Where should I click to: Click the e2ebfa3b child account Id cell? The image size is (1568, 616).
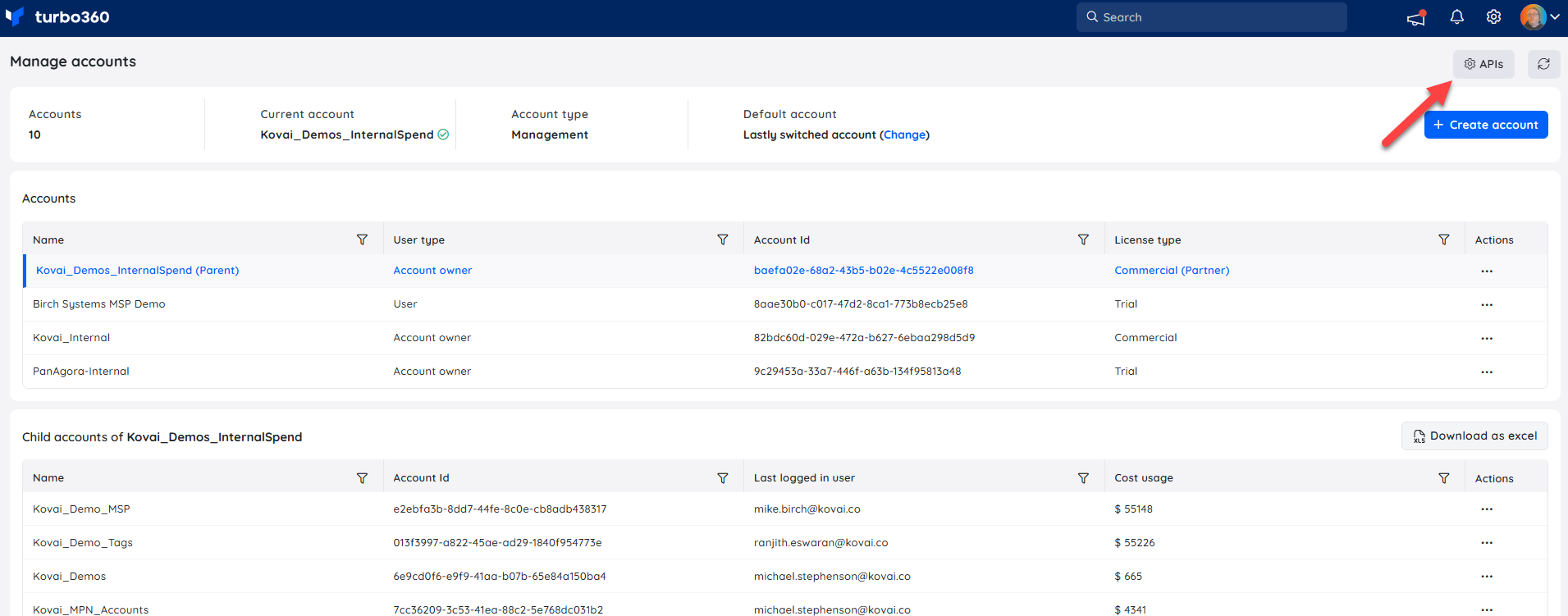[x=500, y=509]
